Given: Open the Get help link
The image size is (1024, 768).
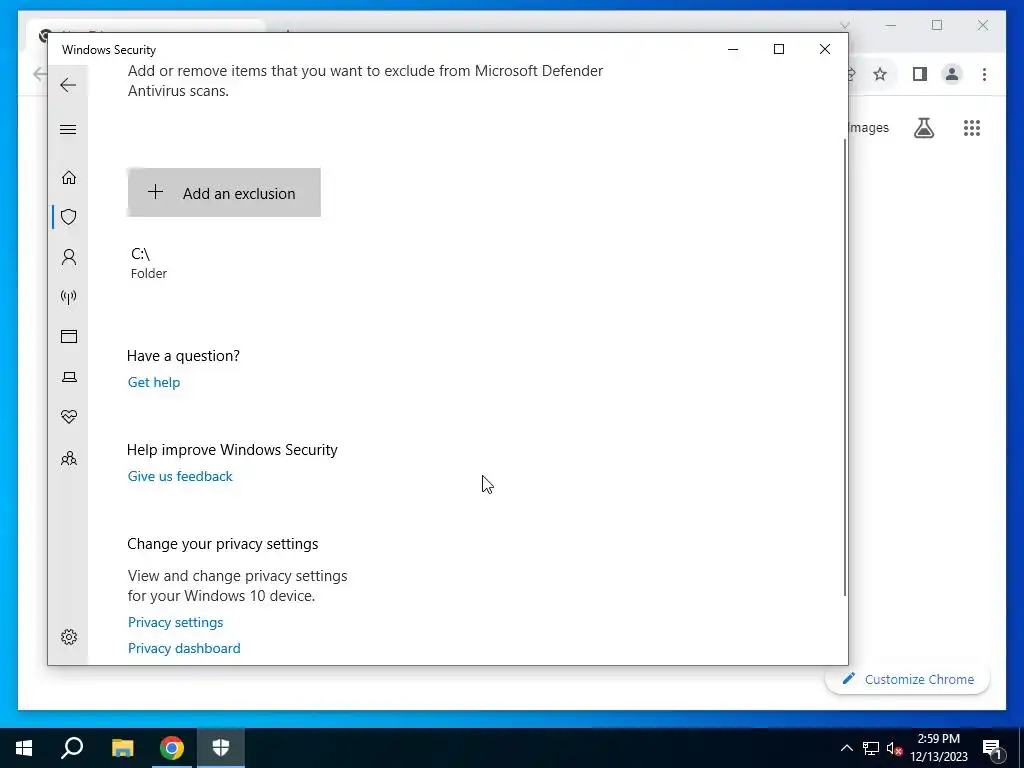Looking at the screenshot, I should [153, 382].
